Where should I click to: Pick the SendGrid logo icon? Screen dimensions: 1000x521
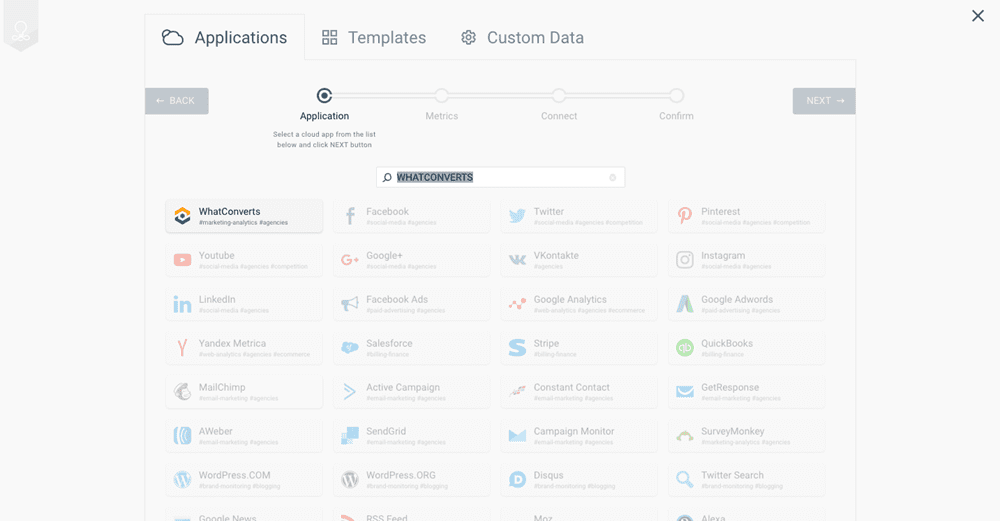350,436
